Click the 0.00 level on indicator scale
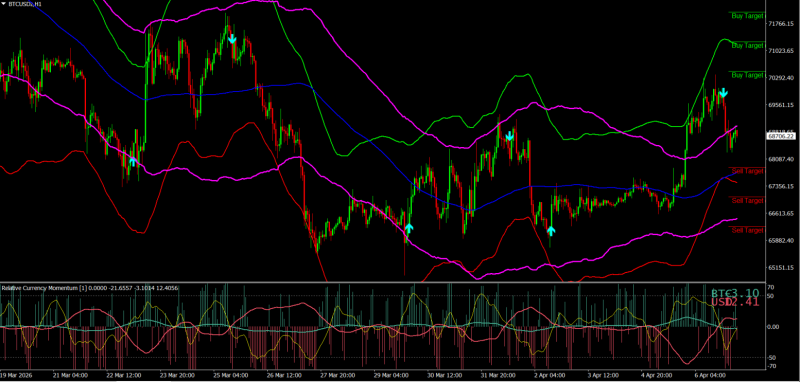The image size is (800, 382). [x=774, y=327]
